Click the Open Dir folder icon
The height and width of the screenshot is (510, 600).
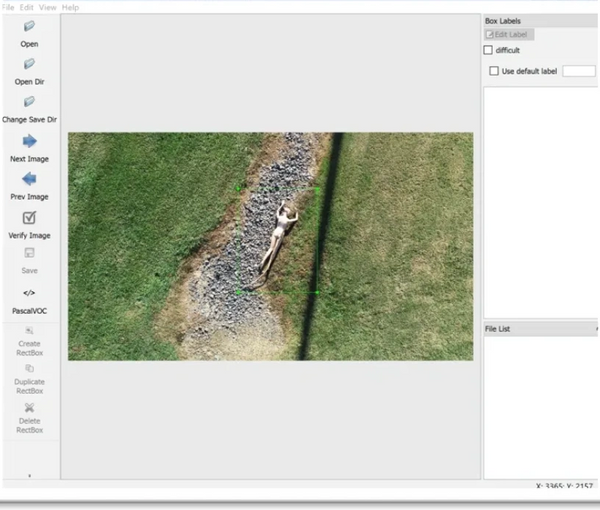(x=29, y=64)
